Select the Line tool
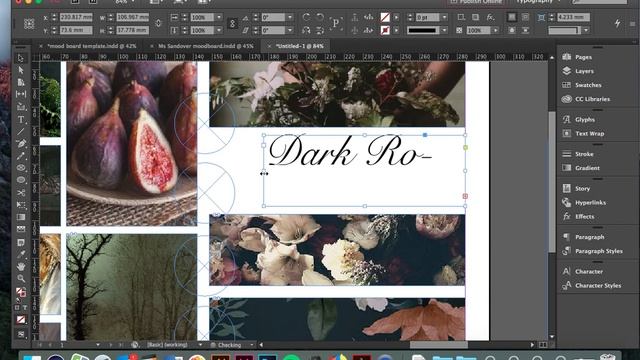Screen dimensions: 640x360 tap(21, 131)
